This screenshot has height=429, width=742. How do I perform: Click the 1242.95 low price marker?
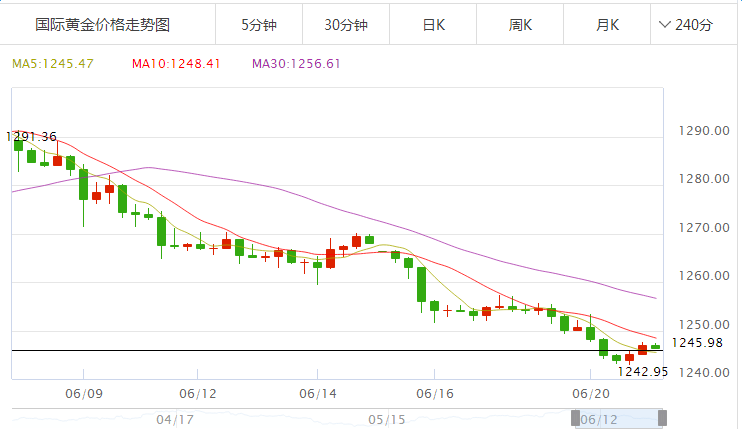point(642,371)
